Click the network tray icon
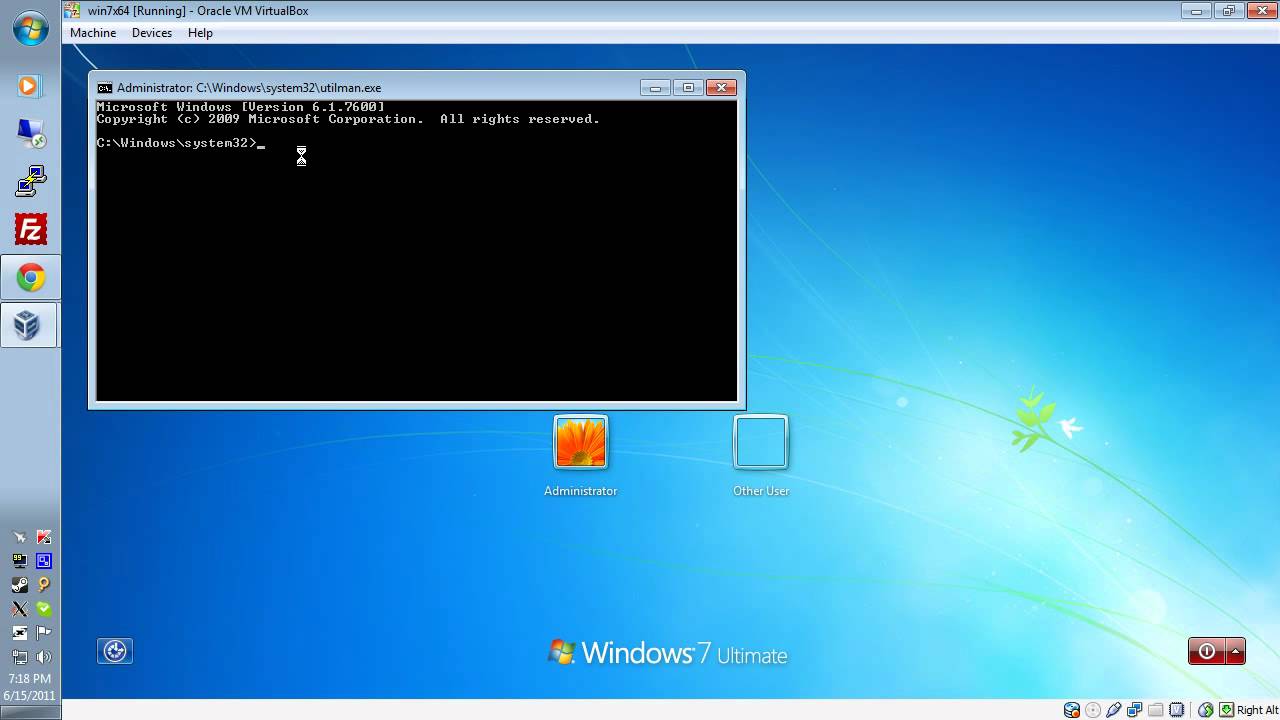The height and width of the screenshot is (720, 1280). point(20,657)
